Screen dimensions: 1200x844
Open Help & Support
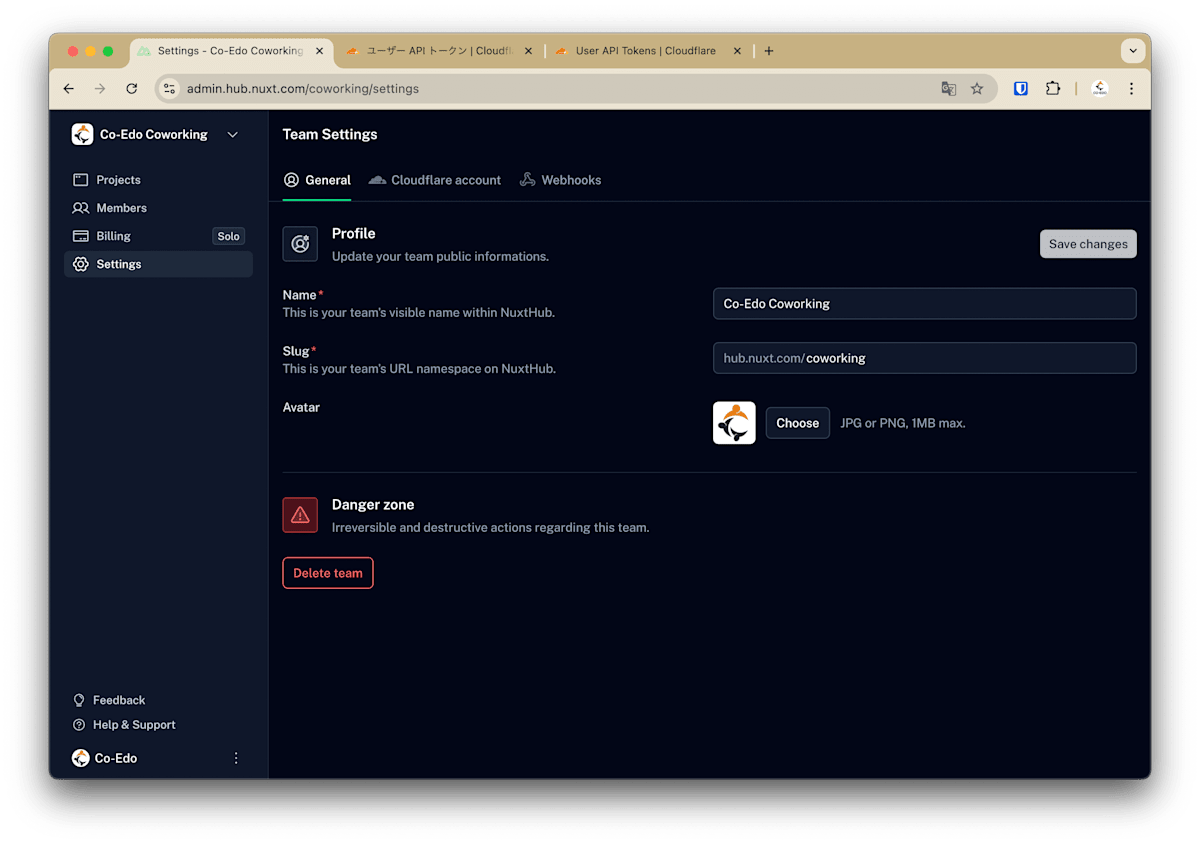tap(124, 725)
